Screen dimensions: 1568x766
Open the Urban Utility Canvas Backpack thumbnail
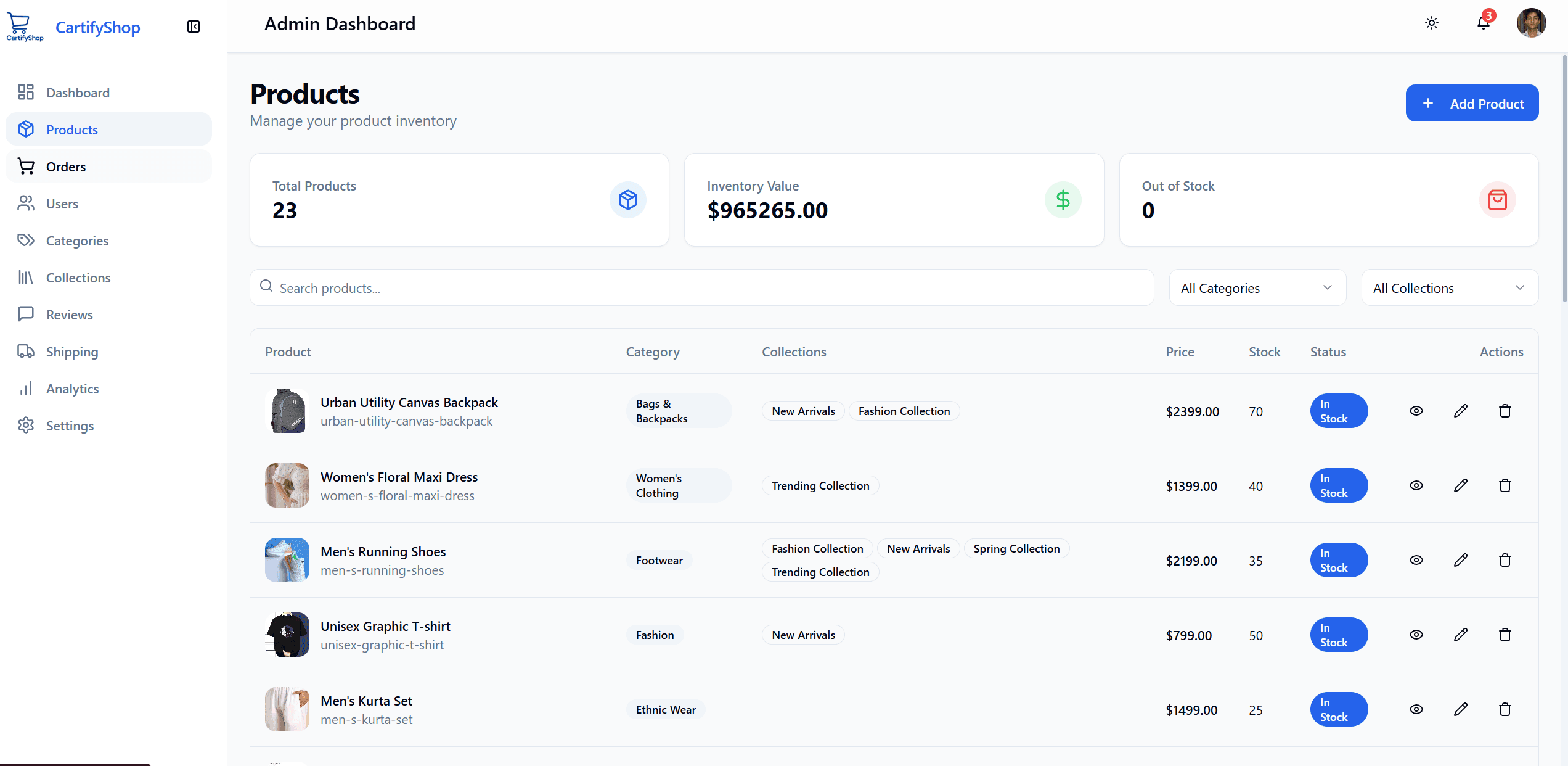click(x=287, y=411)
